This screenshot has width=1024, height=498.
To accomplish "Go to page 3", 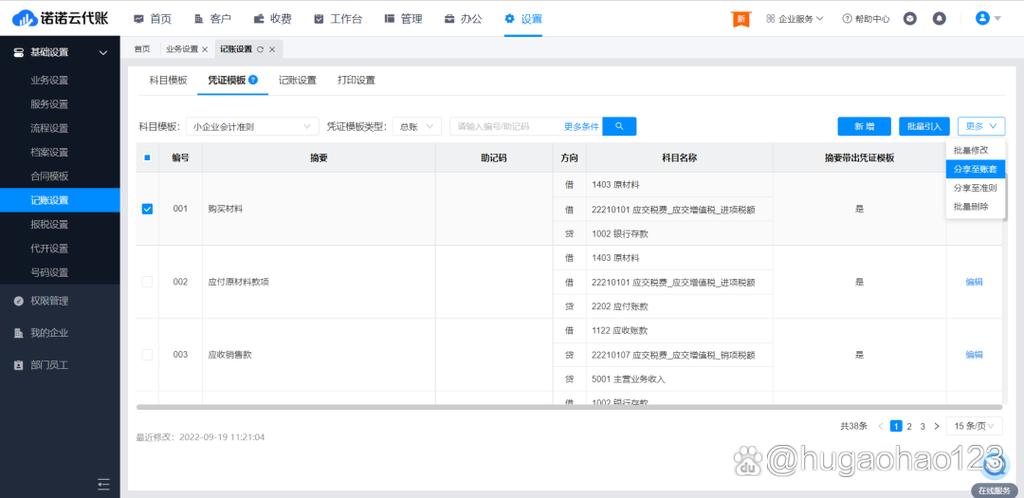I will pyautogui.click(x=923, y=426).
